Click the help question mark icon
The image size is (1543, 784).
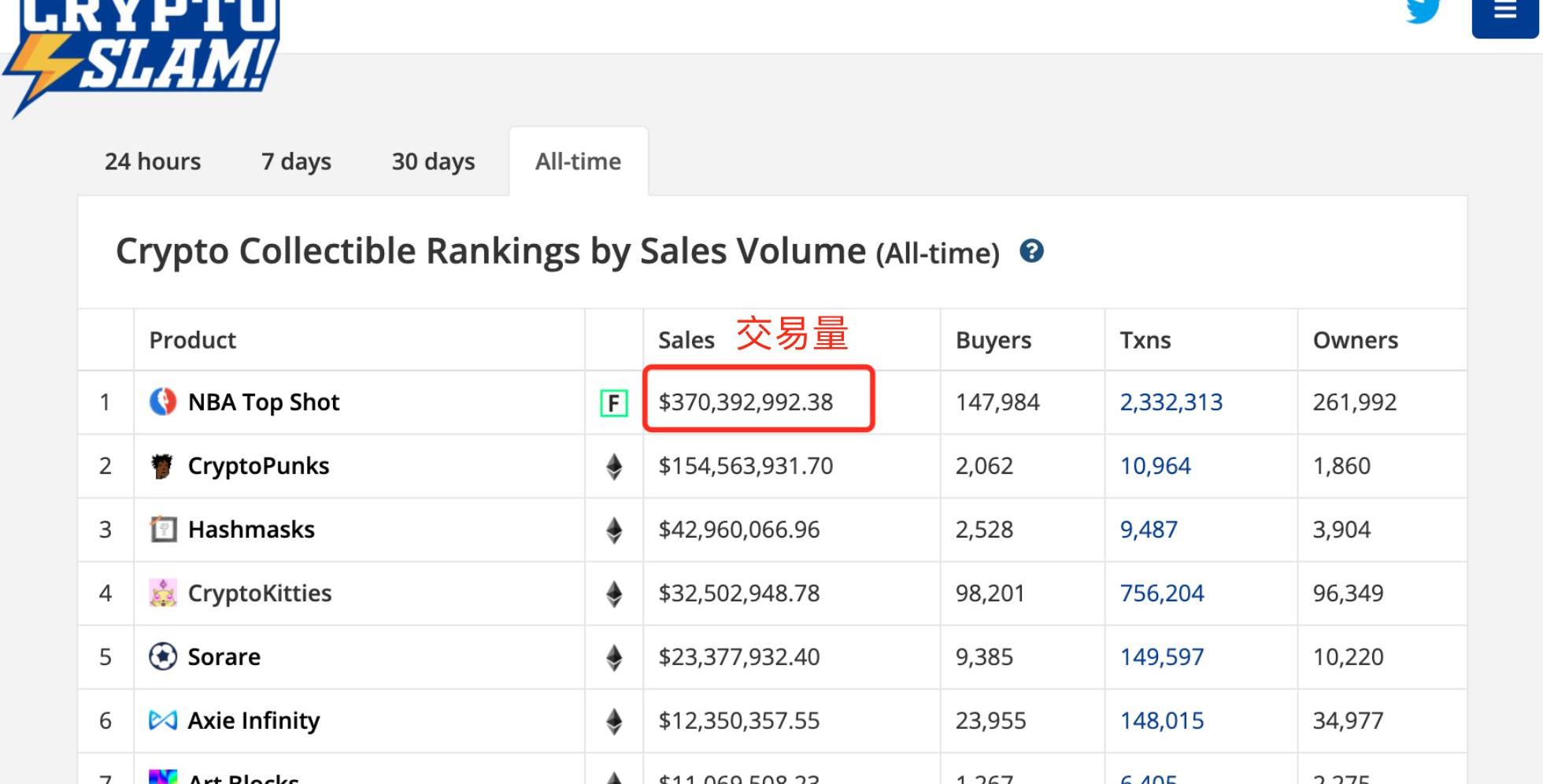pyautogui.click(x=1031, y=252)
